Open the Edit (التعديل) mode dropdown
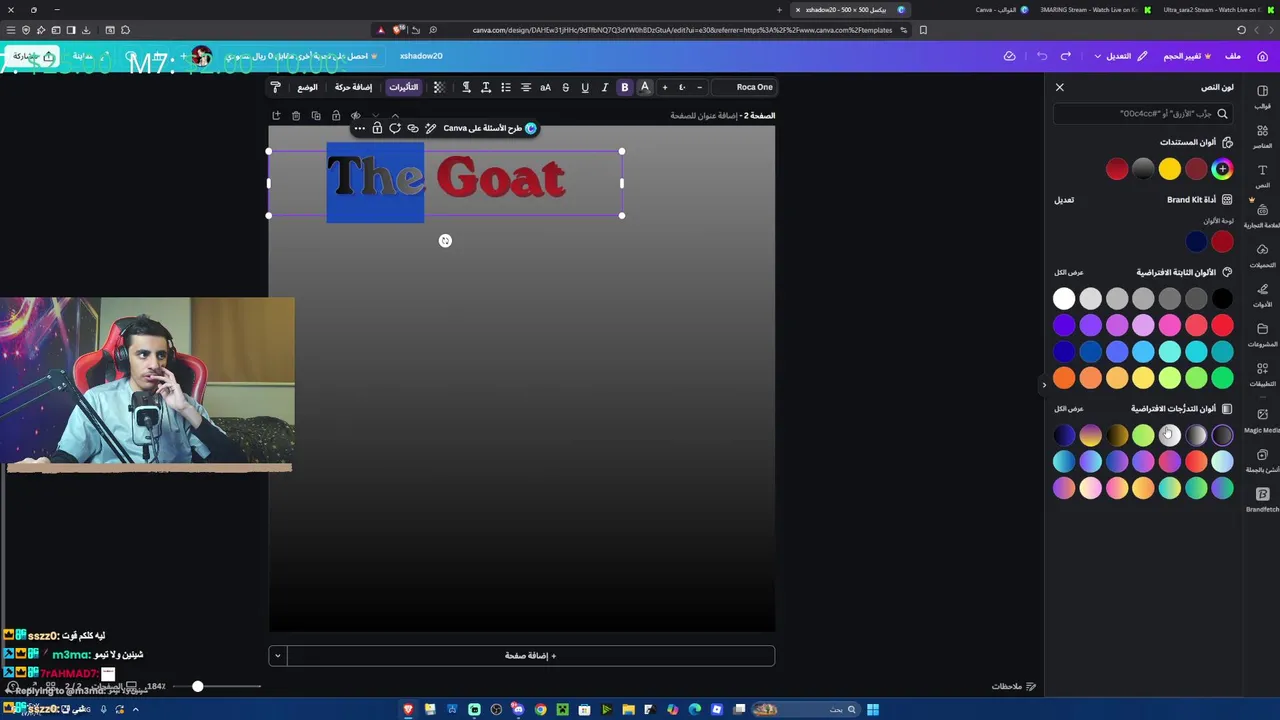 (x=1120, y=56)
